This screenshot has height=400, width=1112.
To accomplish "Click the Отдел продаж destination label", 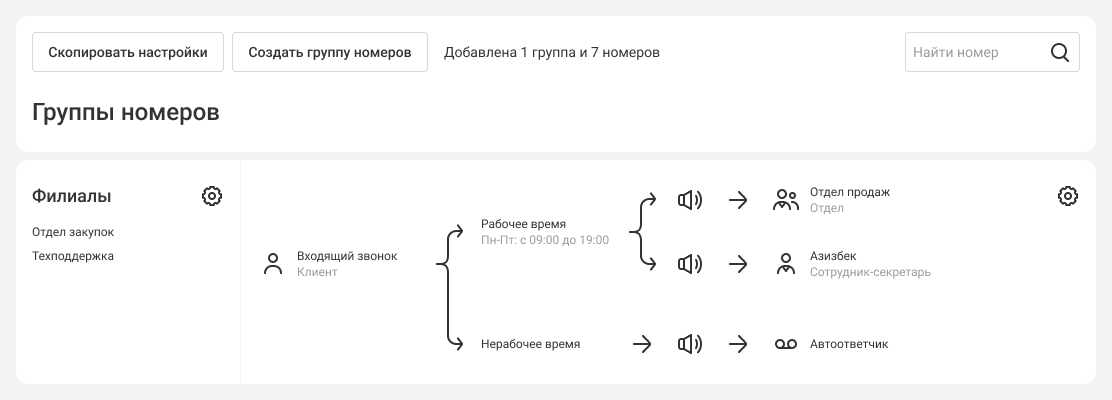I will click(x=849, y=192).
